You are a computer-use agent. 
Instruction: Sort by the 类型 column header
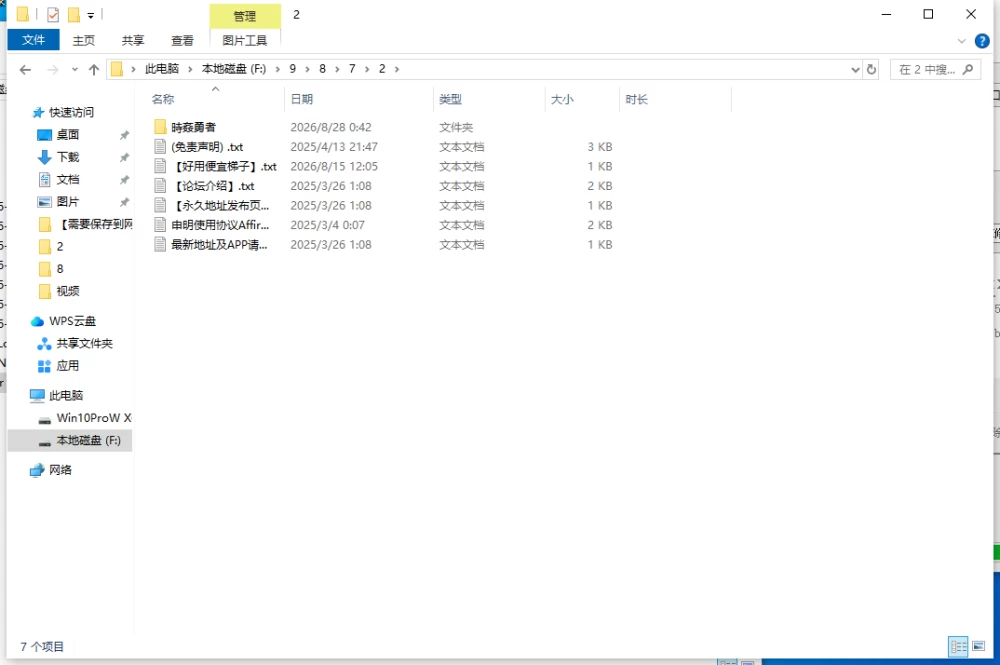[x=450, y=99]
